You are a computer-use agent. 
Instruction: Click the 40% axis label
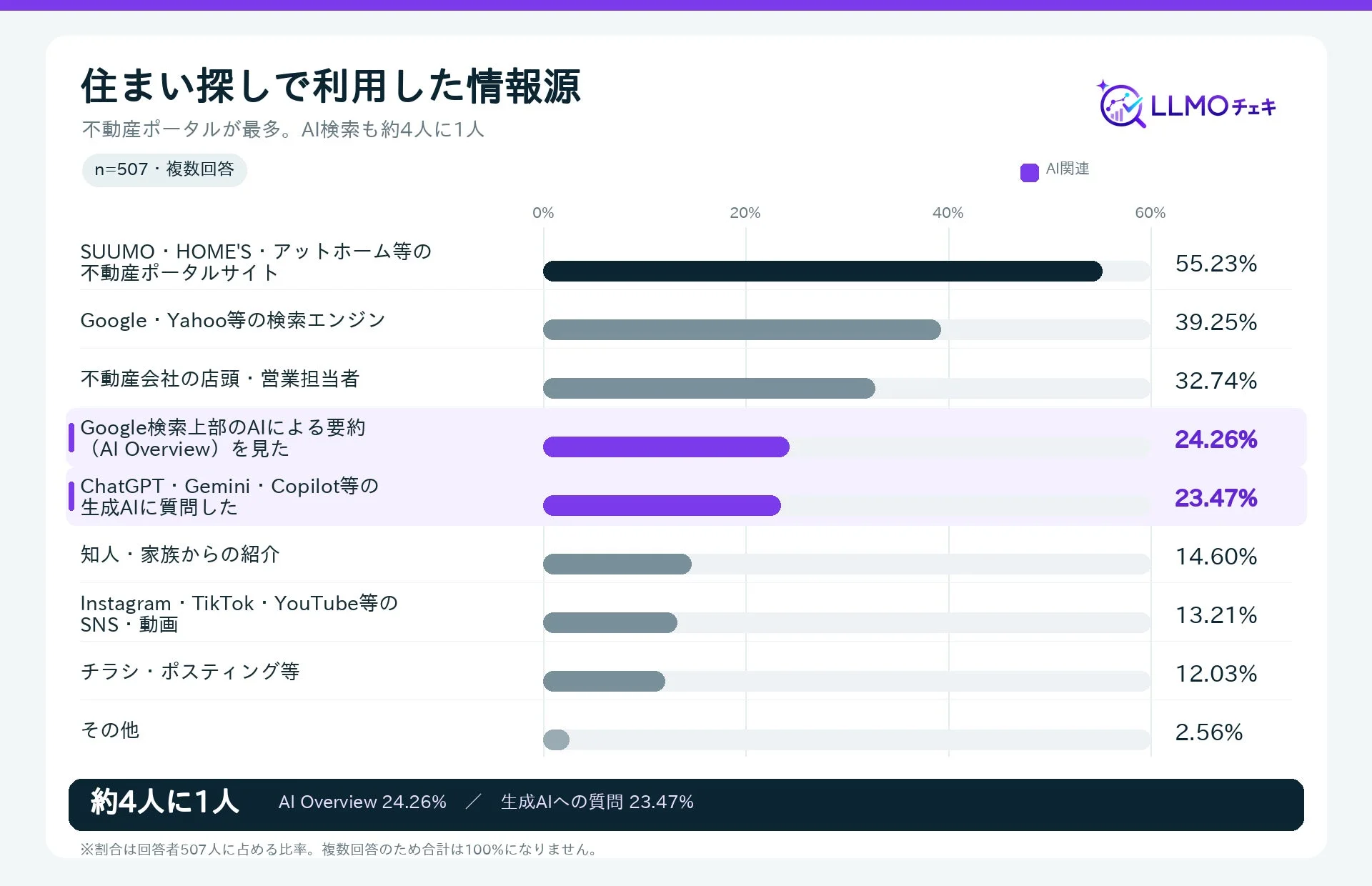(x=948, y=213)
